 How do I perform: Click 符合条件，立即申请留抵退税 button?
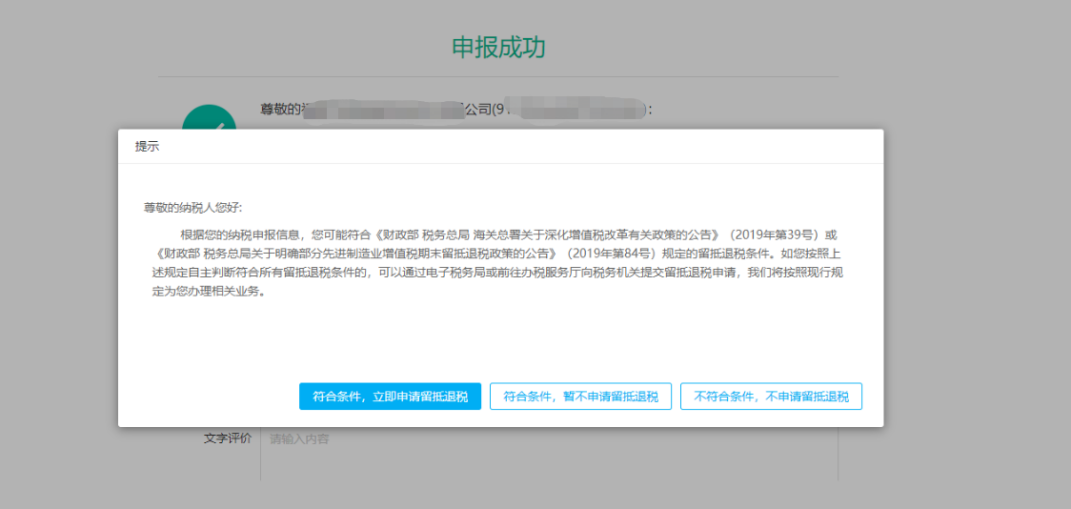click(x=390, y=396)
